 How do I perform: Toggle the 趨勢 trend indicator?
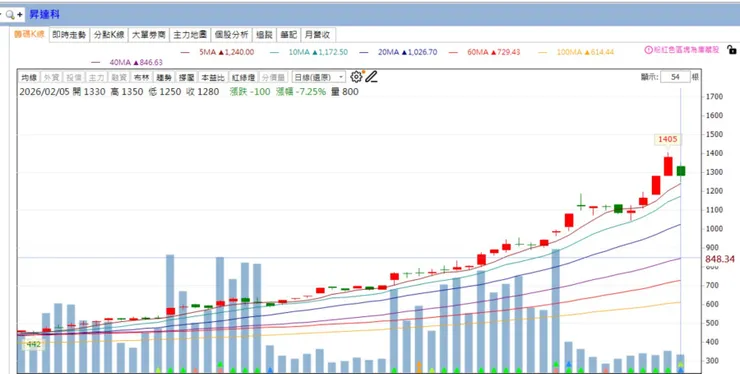(x=164, y=77)
